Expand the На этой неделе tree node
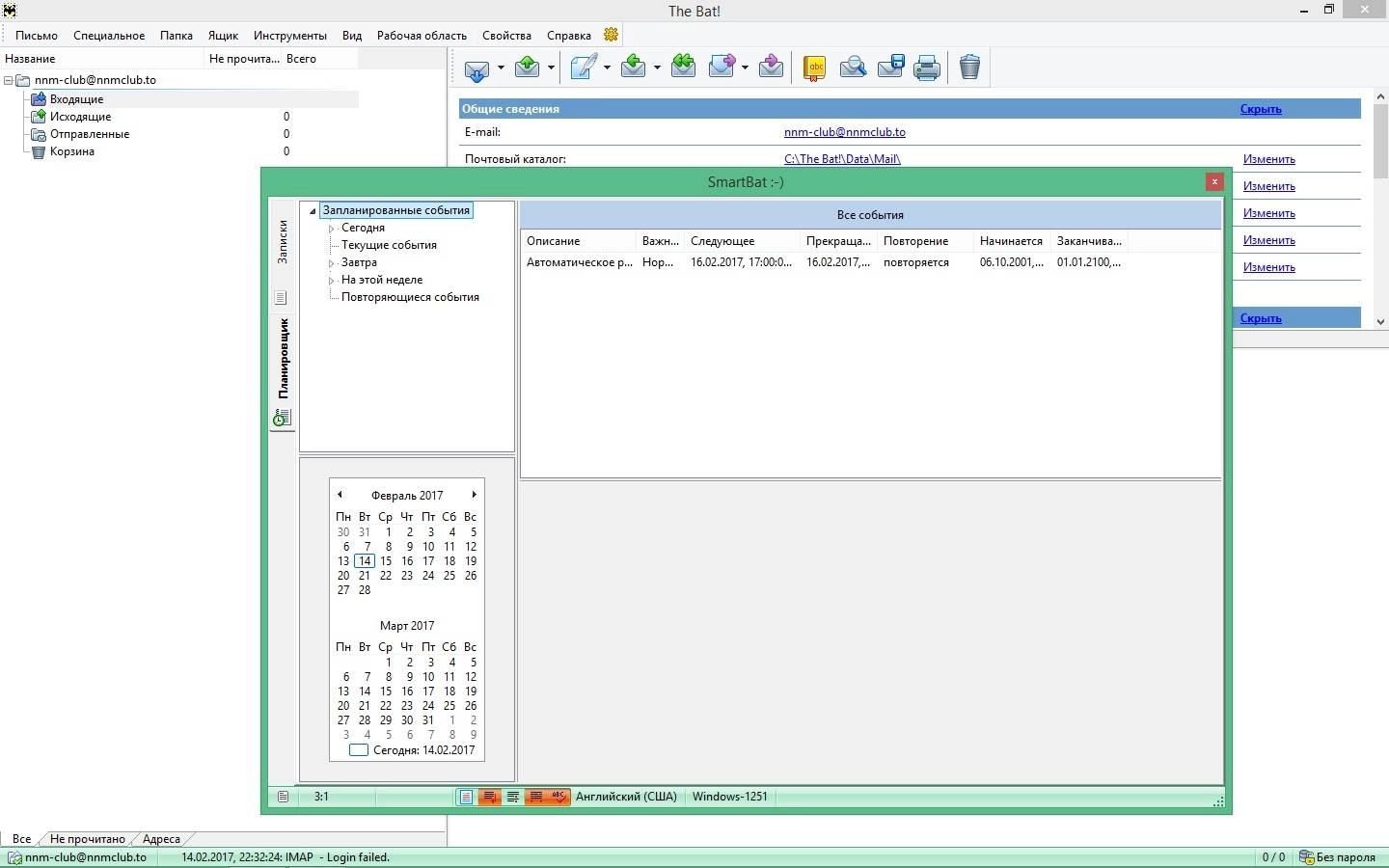The width and height of the screenshot is (1389, 868). 331,281
